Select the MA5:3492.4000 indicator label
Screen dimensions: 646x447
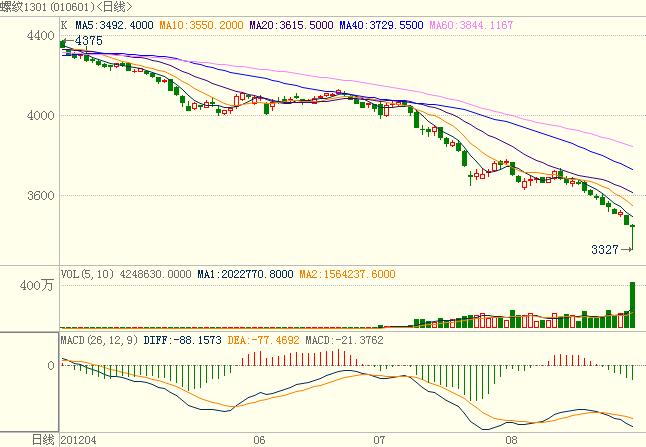click(x=114, y=25)
